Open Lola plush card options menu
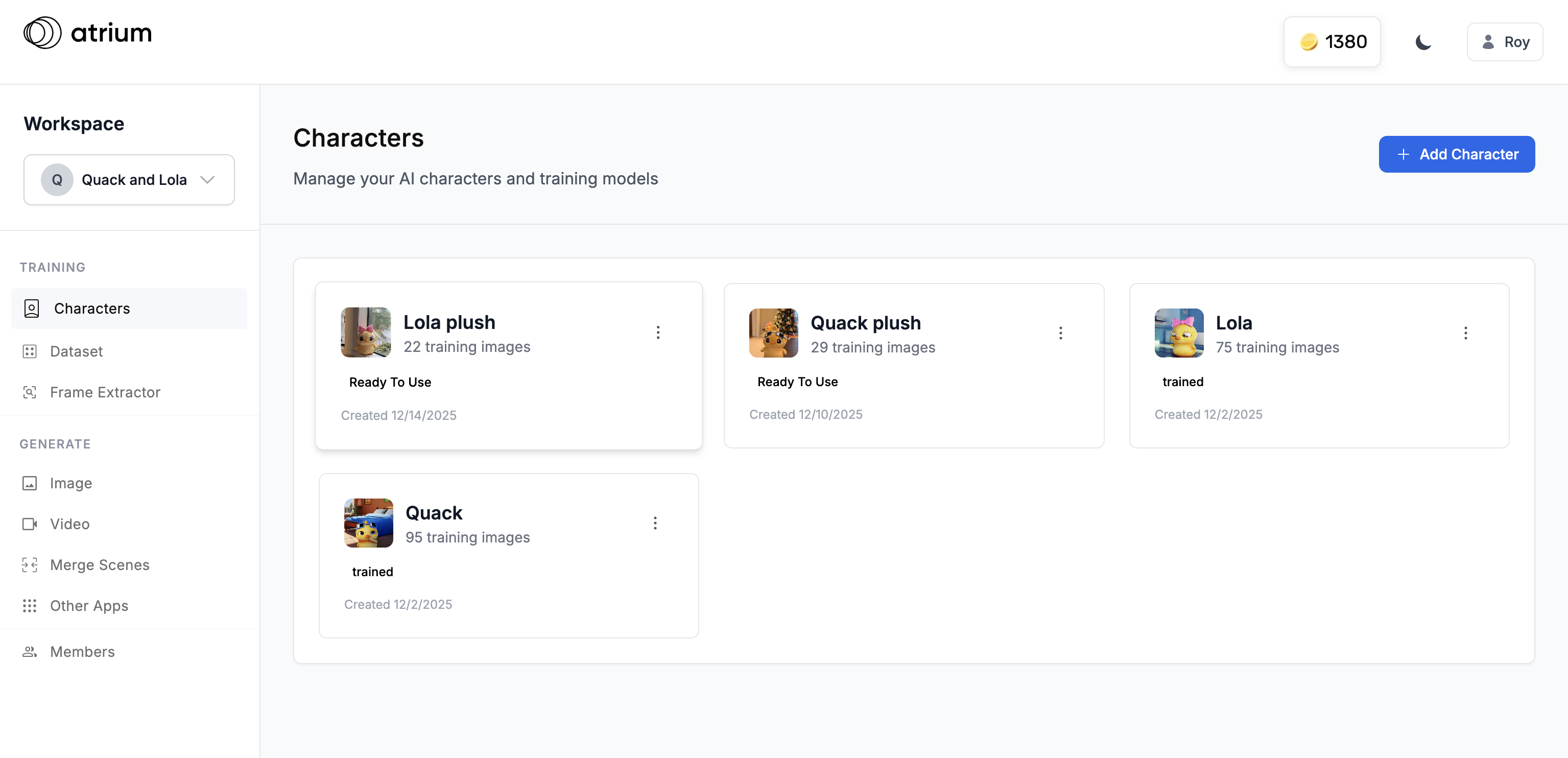 657,333
